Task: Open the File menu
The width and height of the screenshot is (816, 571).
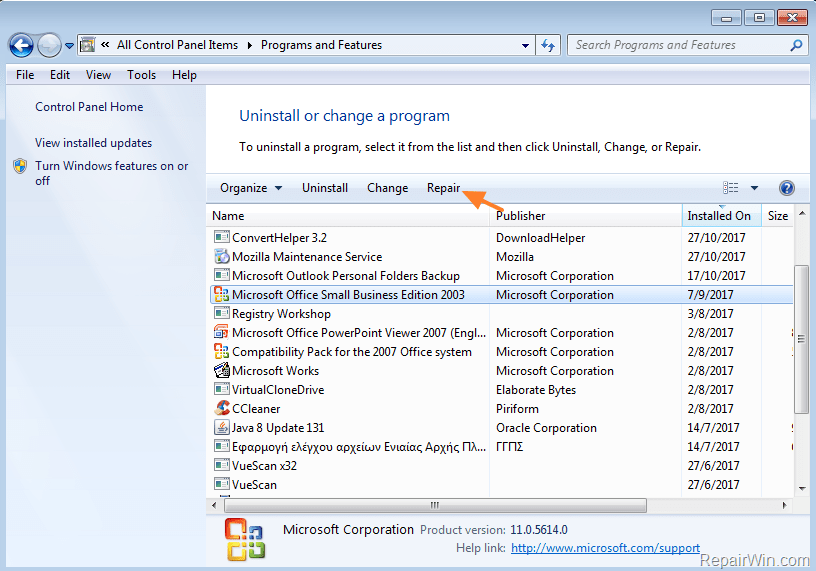Action: pyautogui.click(x=25, y=75)
